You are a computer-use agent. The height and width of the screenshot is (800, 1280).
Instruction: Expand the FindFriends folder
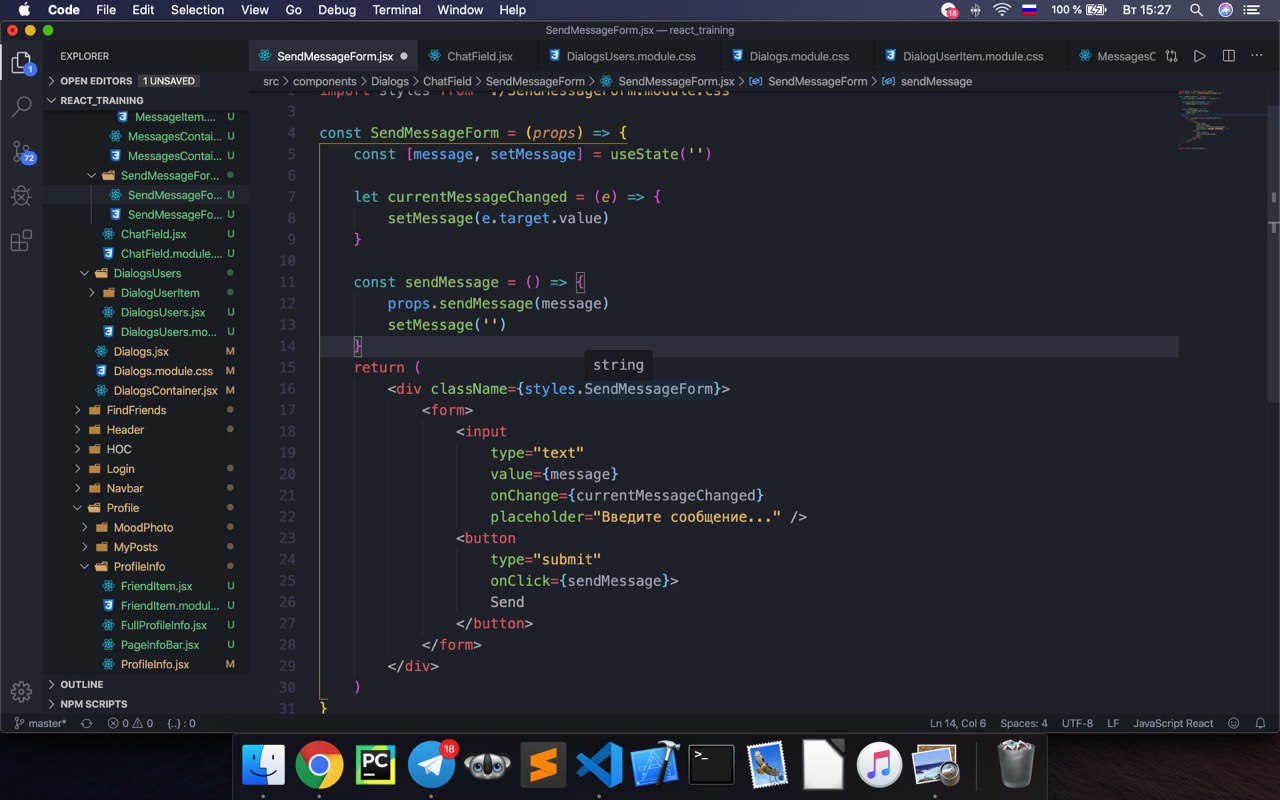click(x=136, y=410)
